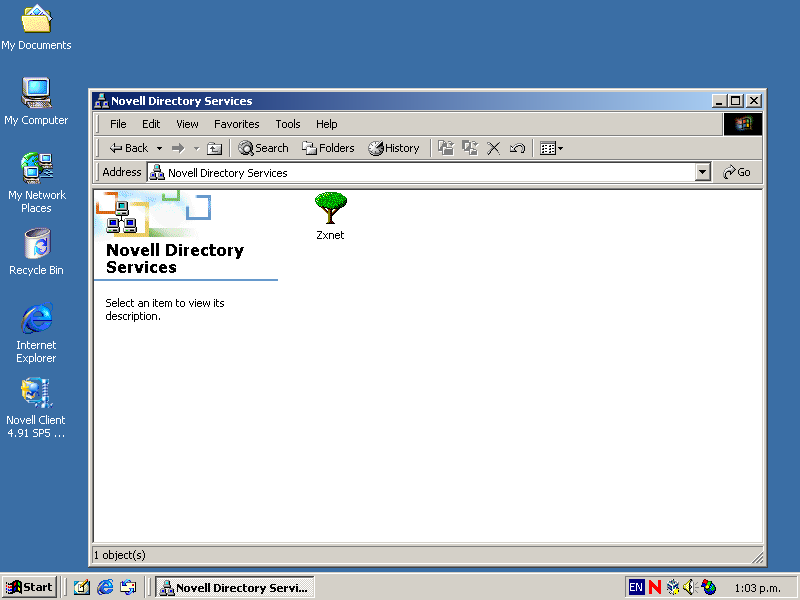The width and height of the screenshot is (800, 600).
Task: Click the Show Desktop quick launch icon
Action: pos(82,587)
